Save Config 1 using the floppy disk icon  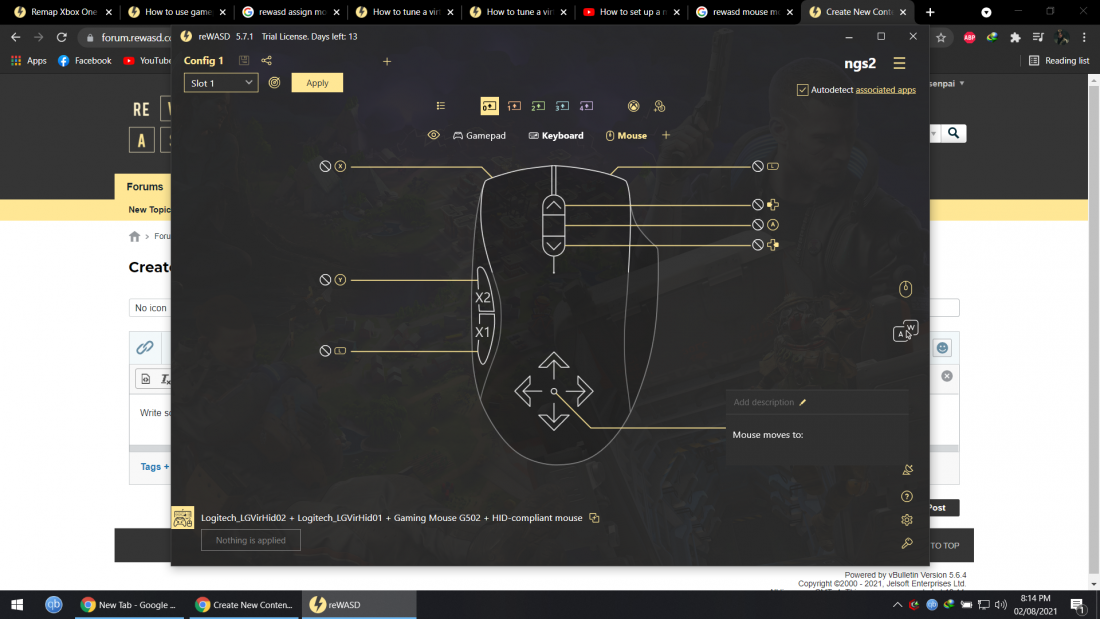click(244, 60)
